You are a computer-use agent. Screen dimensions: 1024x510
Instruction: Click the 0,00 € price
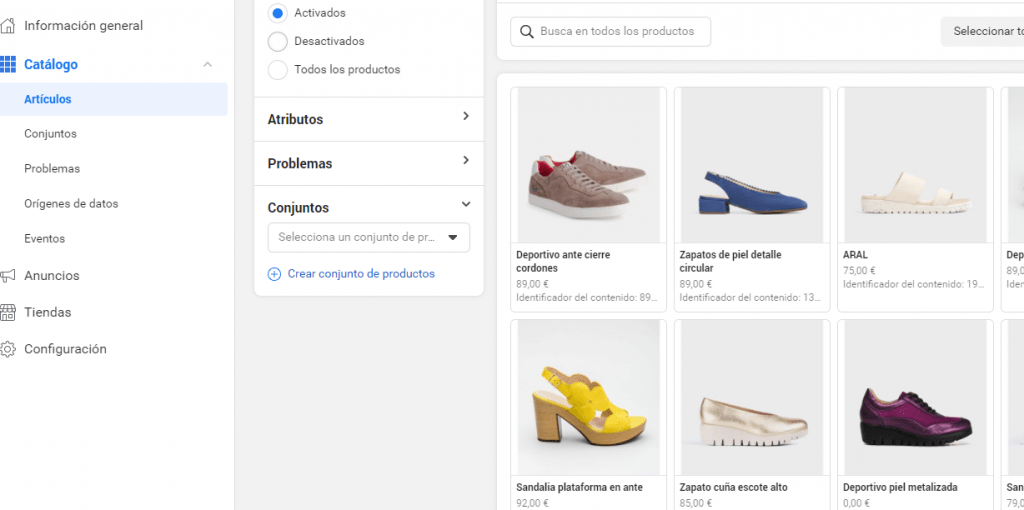pos(856,503)
